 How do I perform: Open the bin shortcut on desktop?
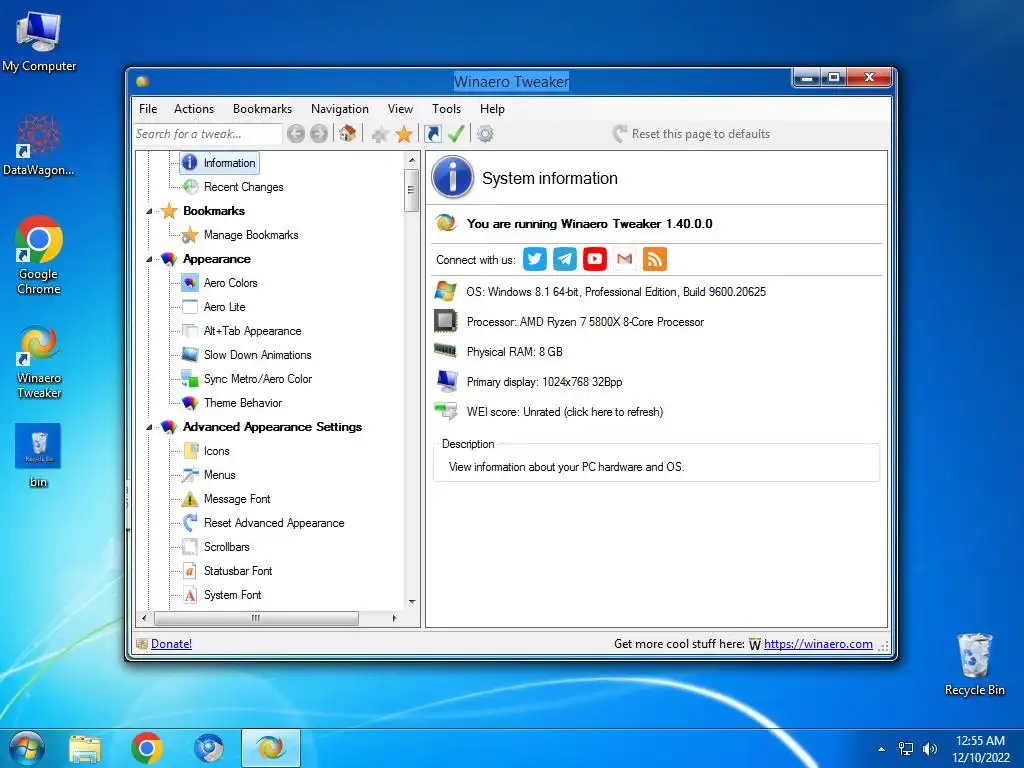[39, 455]
